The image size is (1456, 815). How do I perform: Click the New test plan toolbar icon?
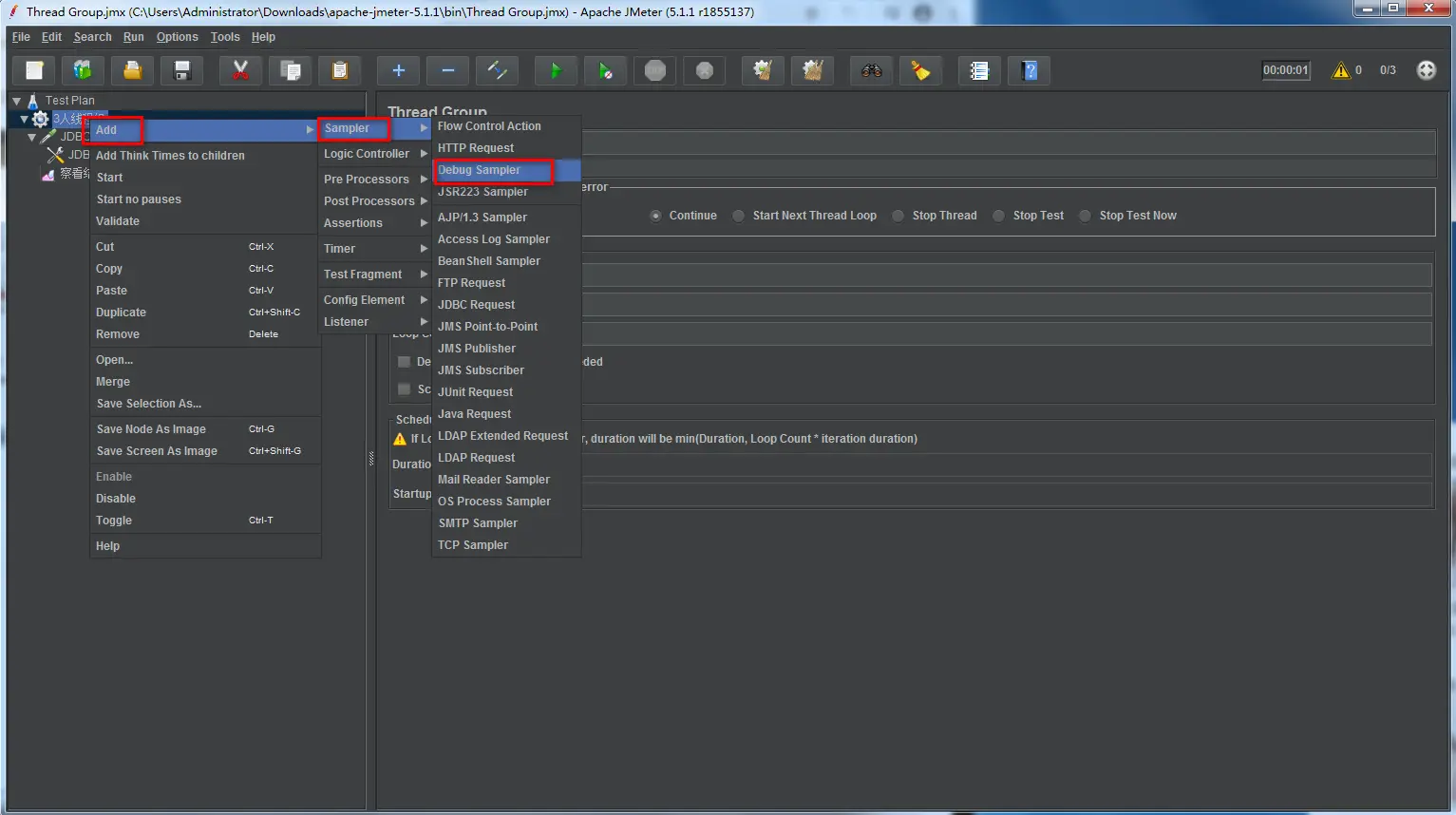click(x=34, y=70)
